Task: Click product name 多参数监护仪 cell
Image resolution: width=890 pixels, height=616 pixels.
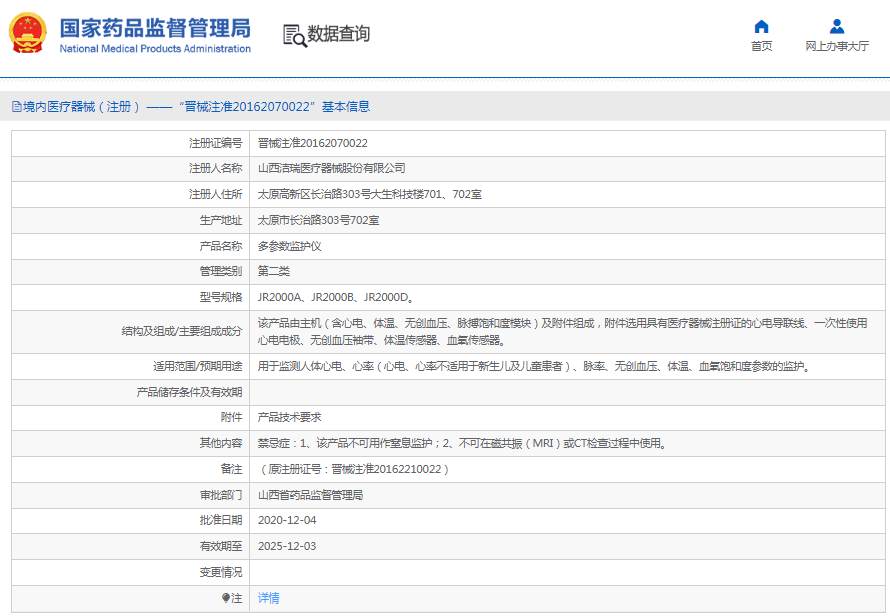Action: [x=289, y=246]
